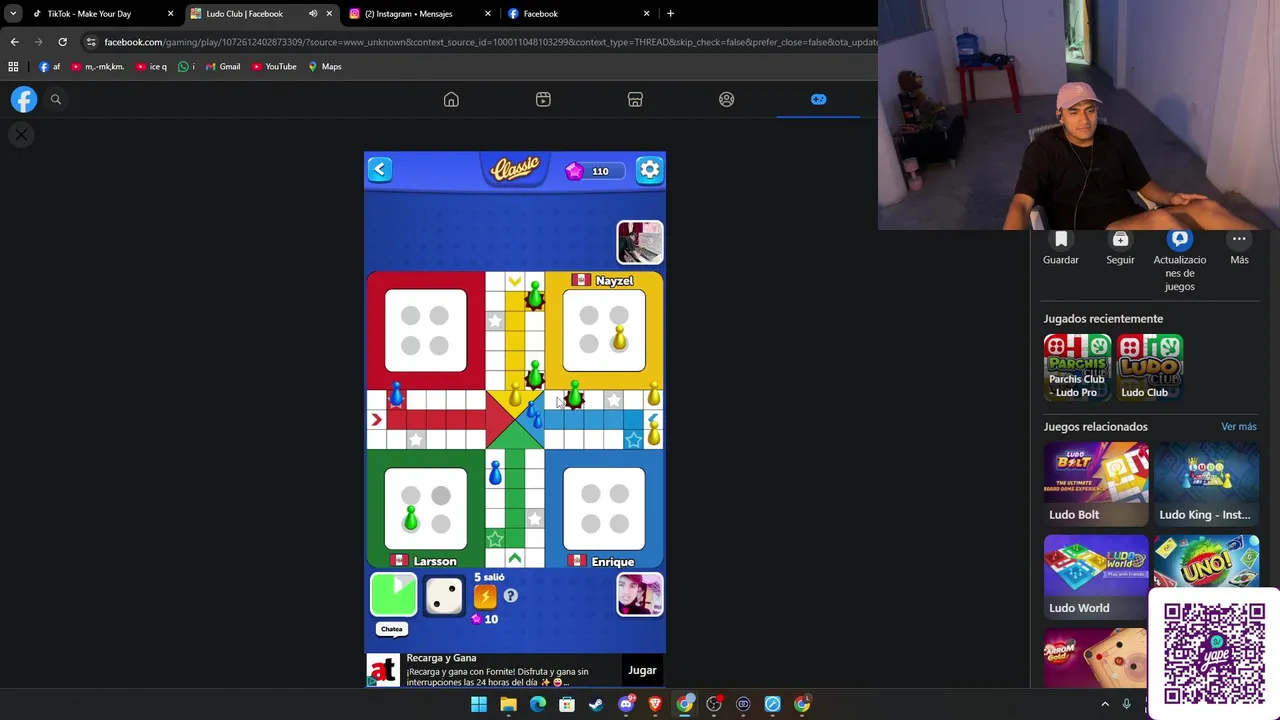
Task: Click Guardar bookmark icon
Action: pos(1061,240)
